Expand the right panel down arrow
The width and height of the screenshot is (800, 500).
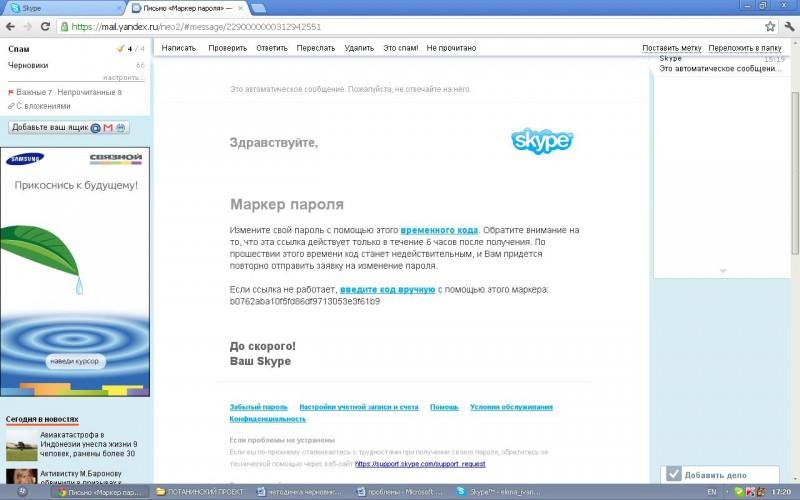(x=722, y=271)
